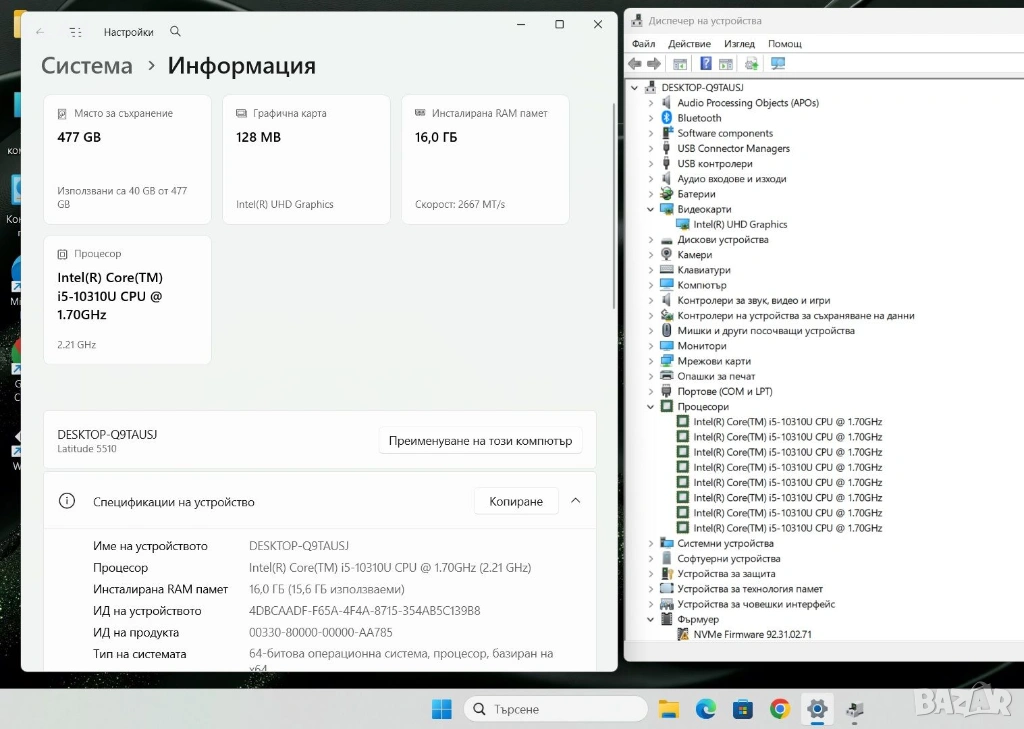
Task: Click the update driver toolbar icon
Action: coord(751,64)
